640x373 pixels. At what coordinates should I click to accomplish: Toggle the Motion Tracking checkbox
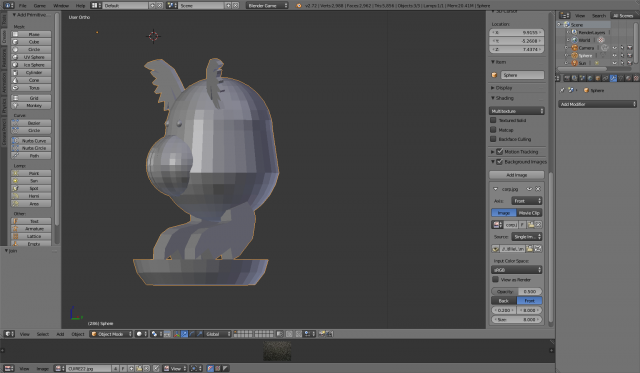[x=500, y=152]
